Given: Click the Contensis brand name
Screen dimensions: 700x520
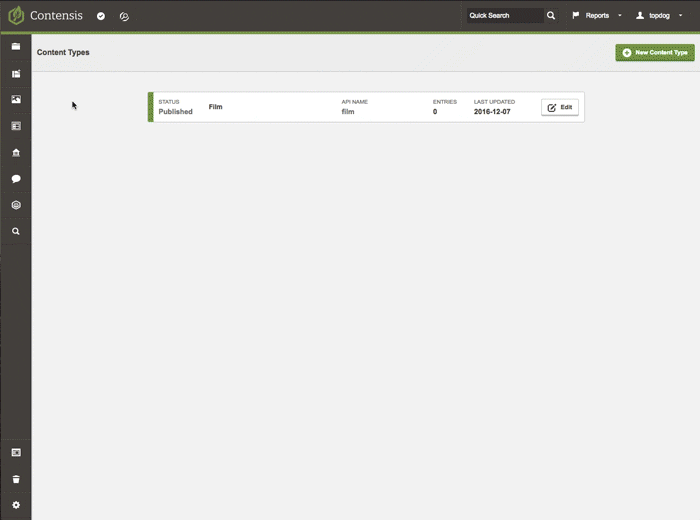Looking at the screenshot, I should tap(56, 16).
